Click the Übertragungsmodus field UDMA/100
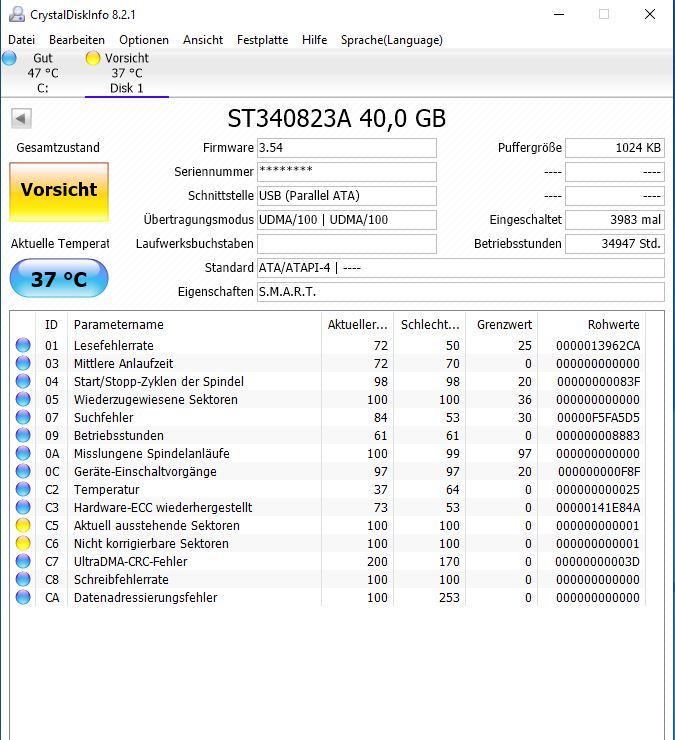The height and width of the screenshot is (740, 675). pos(347,220)
